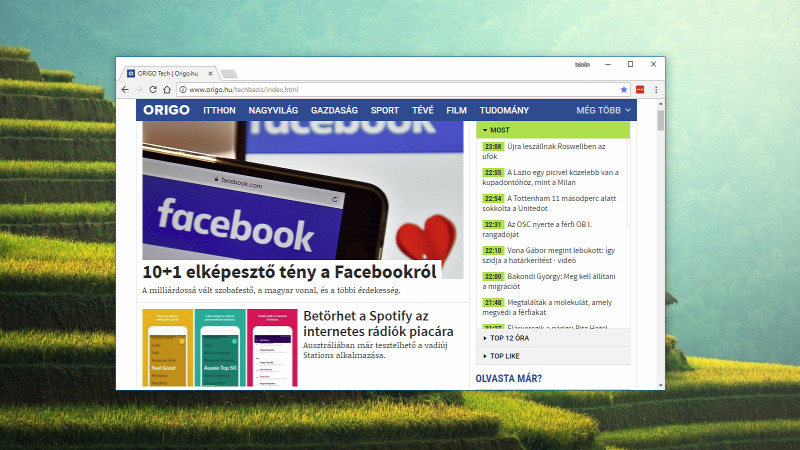Click the Facebook article subtitle text
800x450 pixels.
(x=271, y=290)
